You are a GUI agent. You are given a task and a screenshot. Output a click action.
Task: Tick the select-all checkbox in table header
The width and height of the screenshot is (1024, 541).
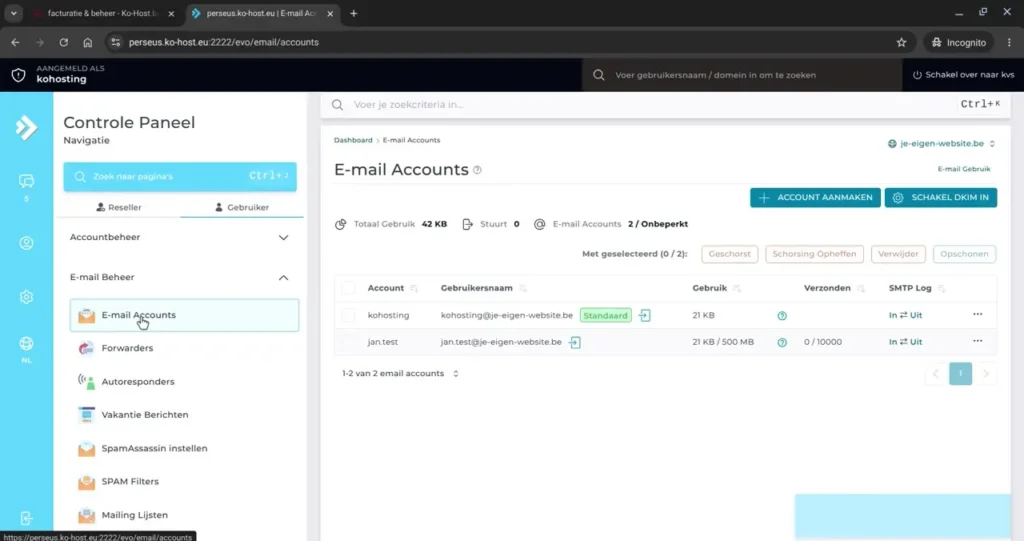pyautogui.click(x=349, y=288)
